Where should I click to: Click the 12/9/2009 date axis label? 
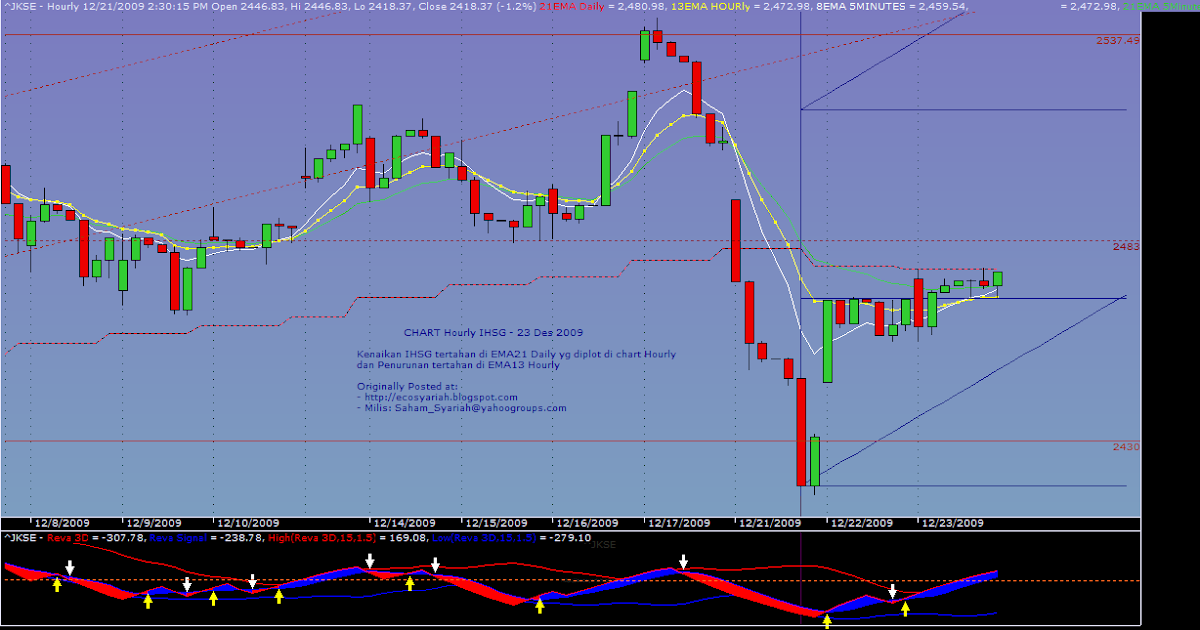pos(154,523)
